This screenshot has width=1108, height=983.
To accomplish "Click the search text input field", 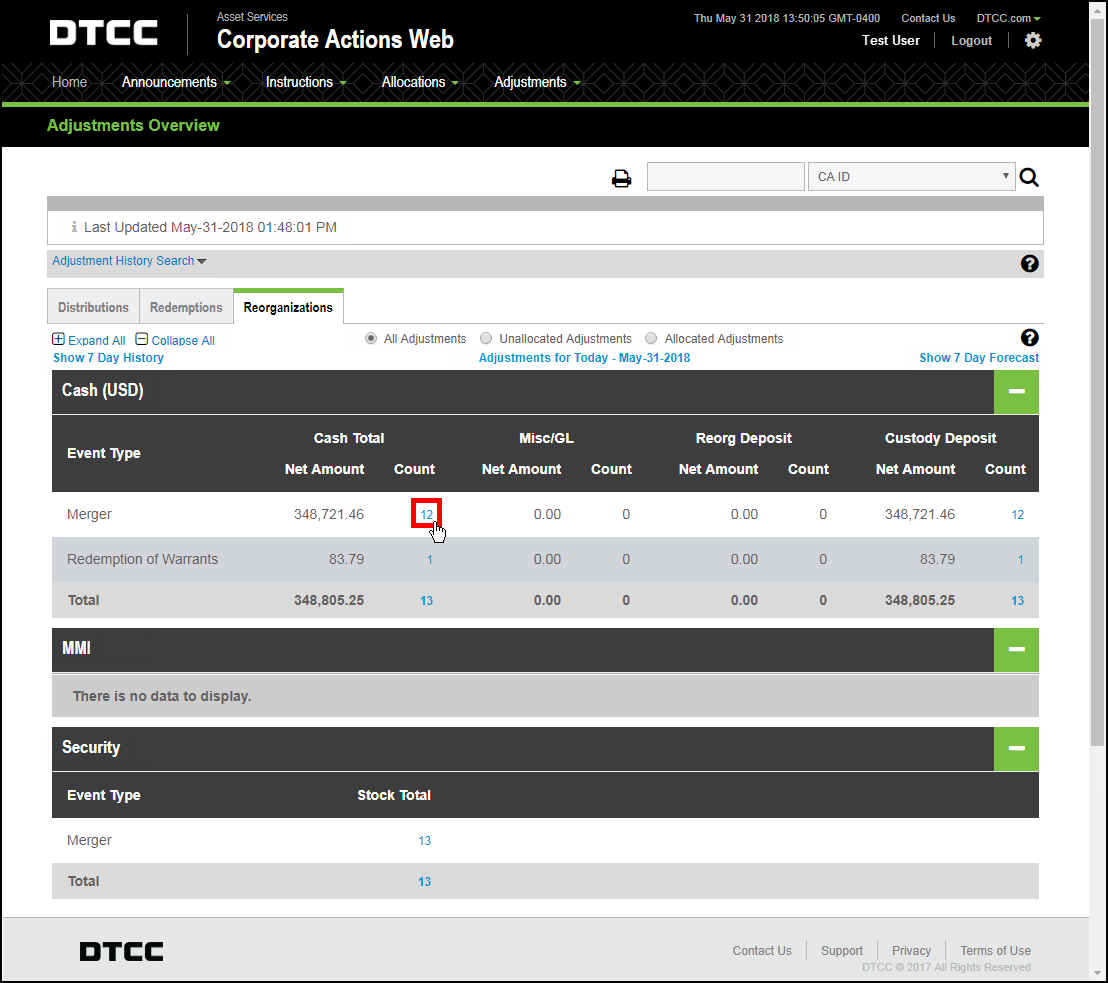I will point(725,177).
